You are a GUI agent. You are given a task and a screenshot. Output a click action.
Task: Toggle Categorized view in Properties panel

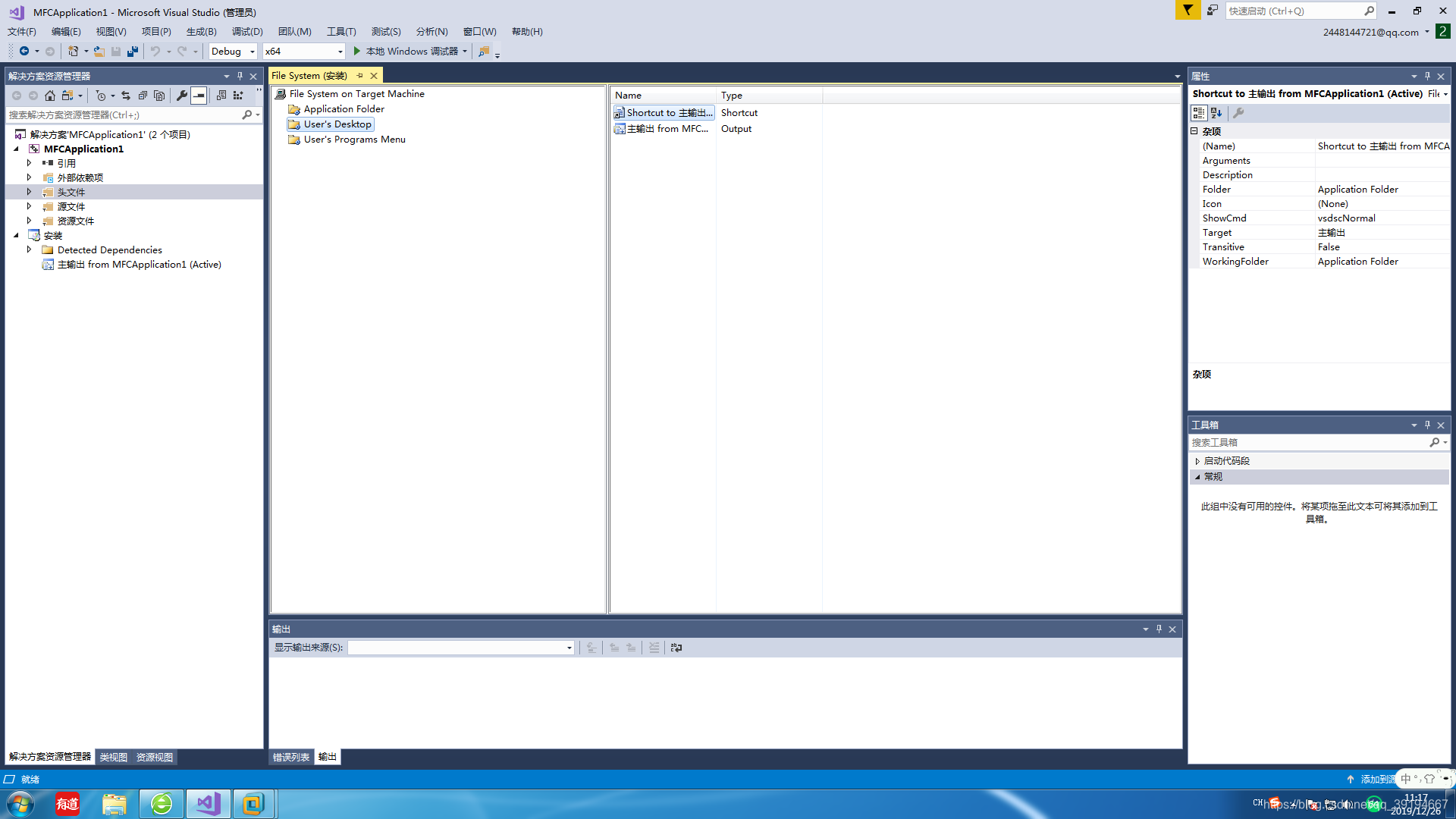click(1199, 113)
